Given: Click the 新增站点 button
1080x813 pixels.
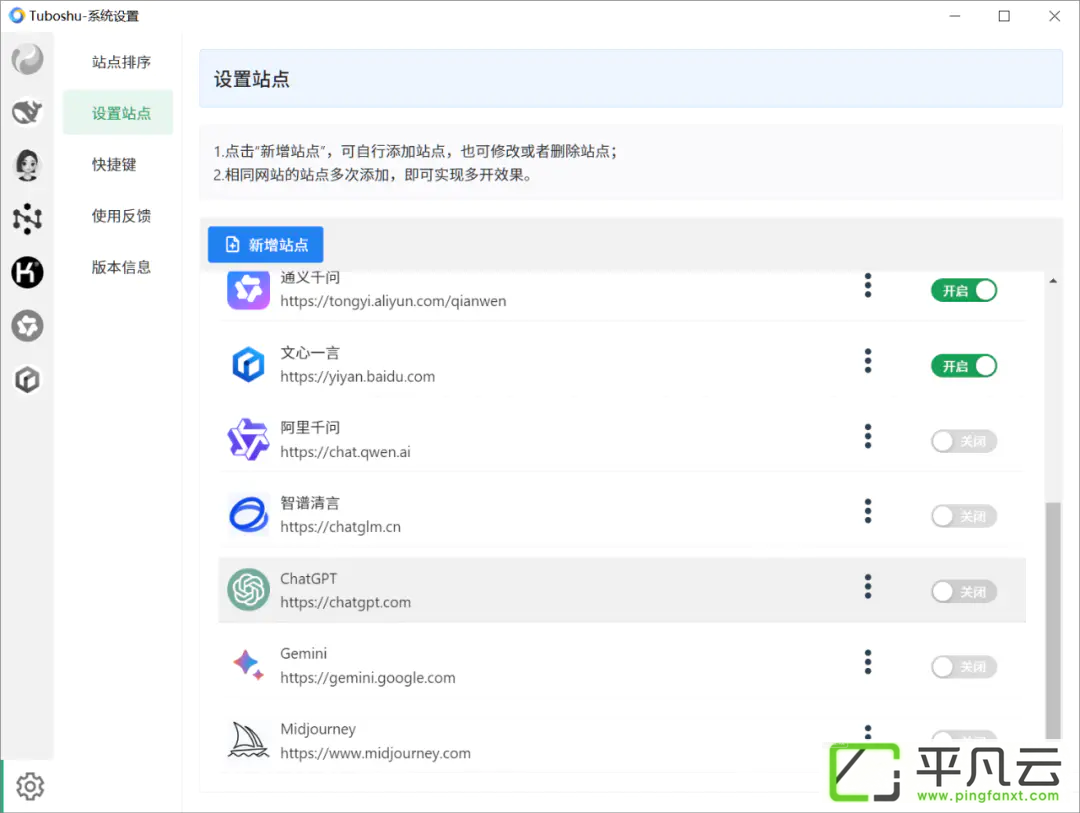Looking at the screenshot, I should click(266, 245).
